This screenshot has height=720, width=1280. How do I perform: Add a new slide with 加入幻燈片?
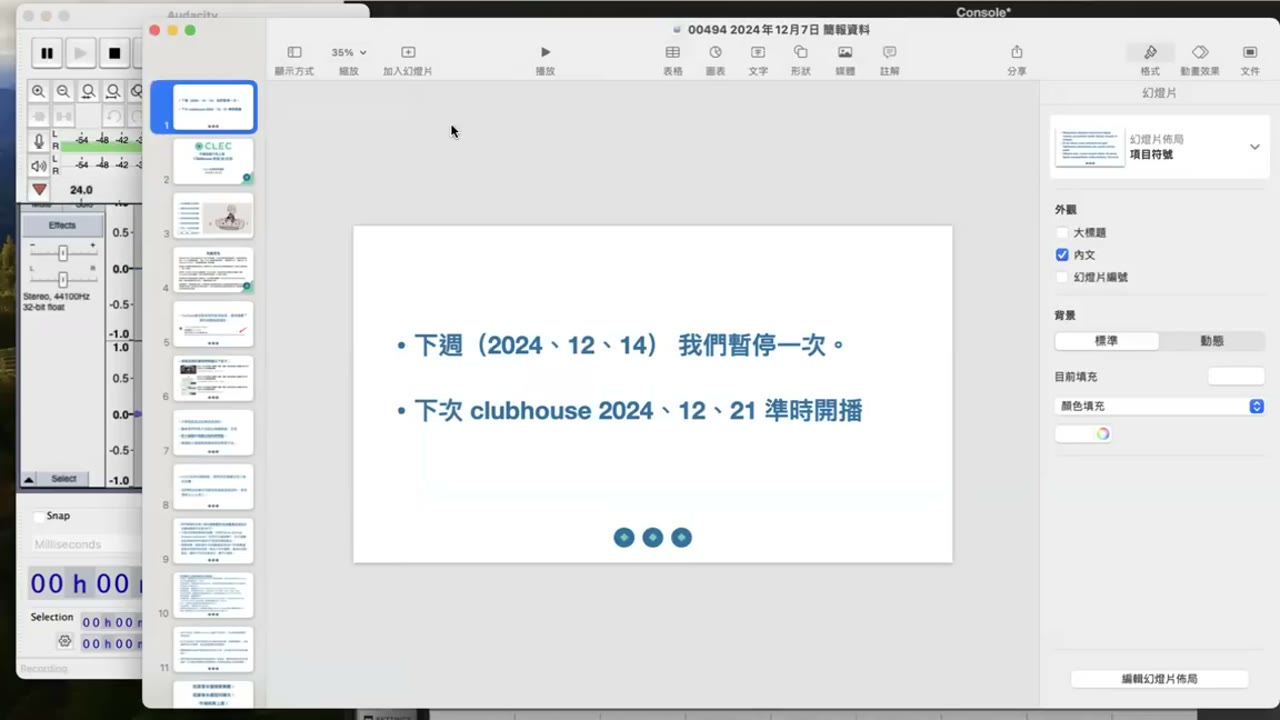click(x=408, y=52)
